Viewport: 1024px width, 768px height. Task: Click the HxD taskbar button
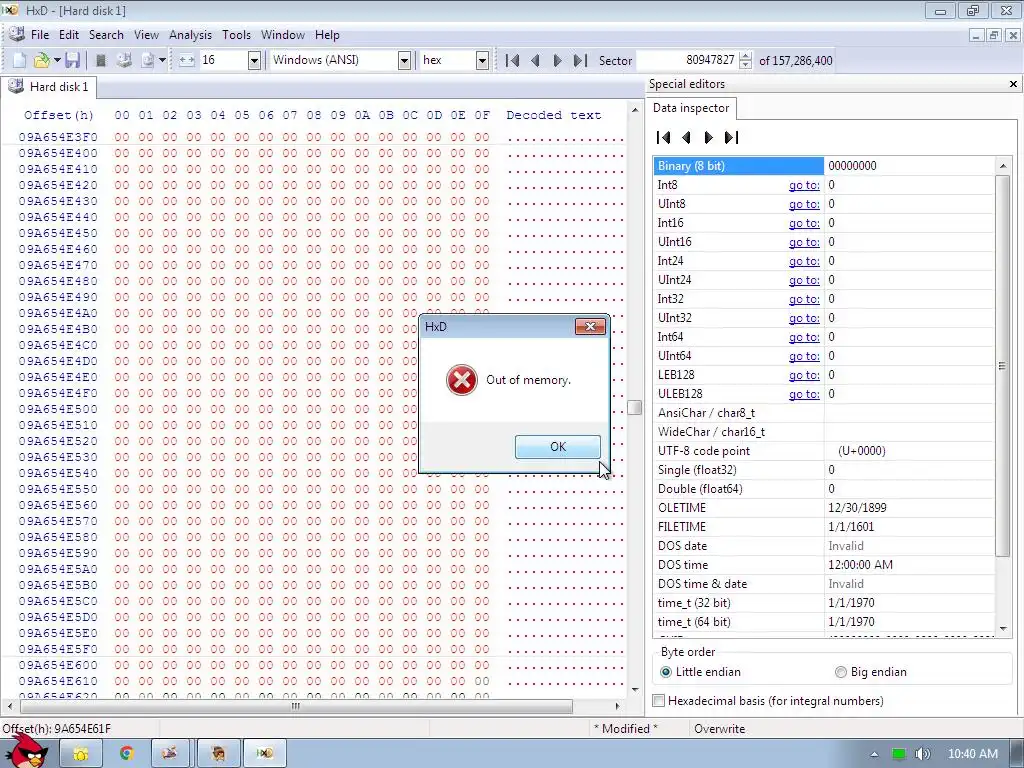pyautogui.click(x=264, y=754)
